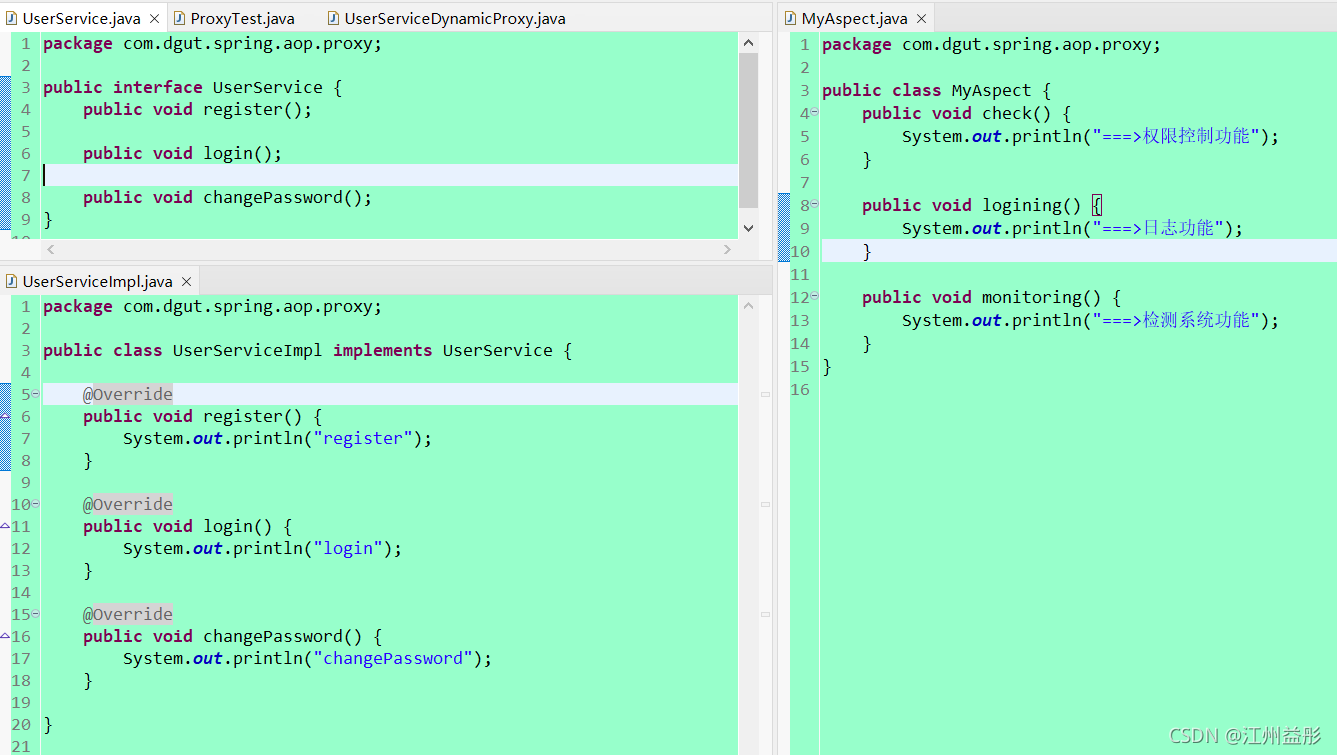The height and width of the screenshot is (755, 1337).
Task: Open the ProxyTest.java tab
Action: [242, 19]
